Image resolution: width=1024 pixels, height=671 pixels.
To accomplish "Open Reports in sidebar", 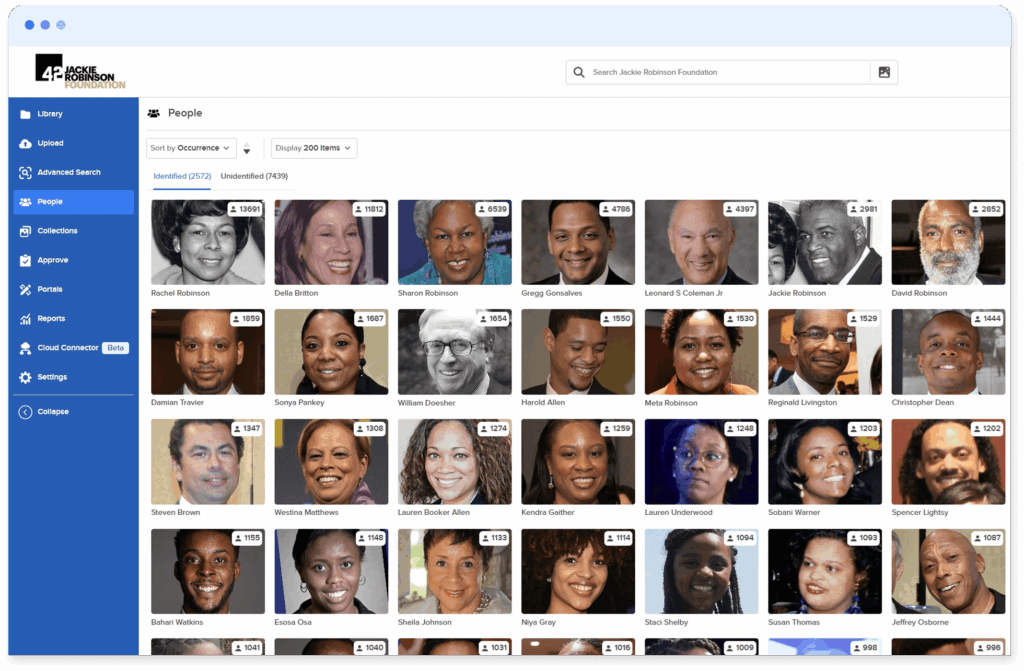I will [x=73, y=319].
